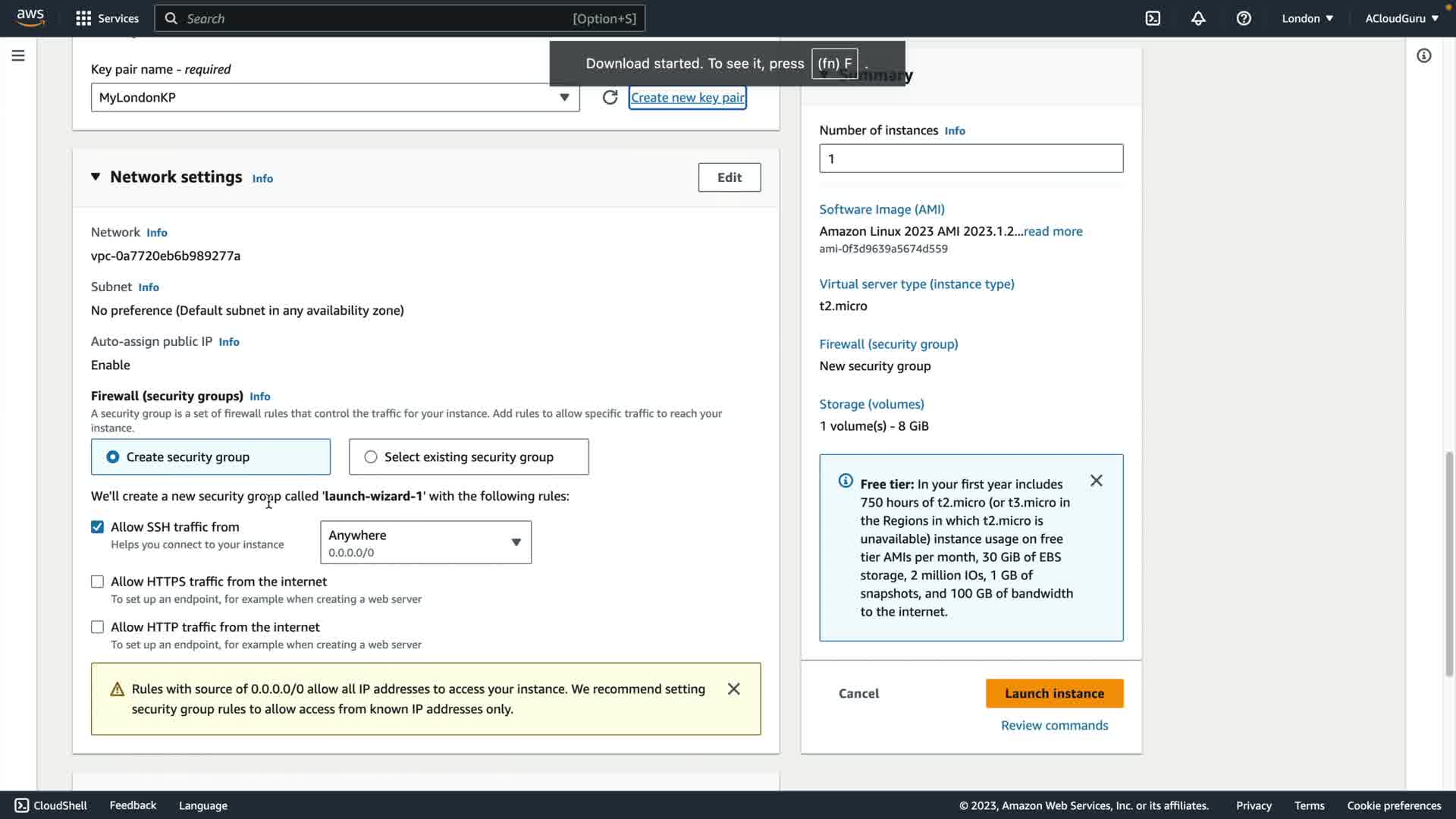Refresh the key pair list

[610, 97]
